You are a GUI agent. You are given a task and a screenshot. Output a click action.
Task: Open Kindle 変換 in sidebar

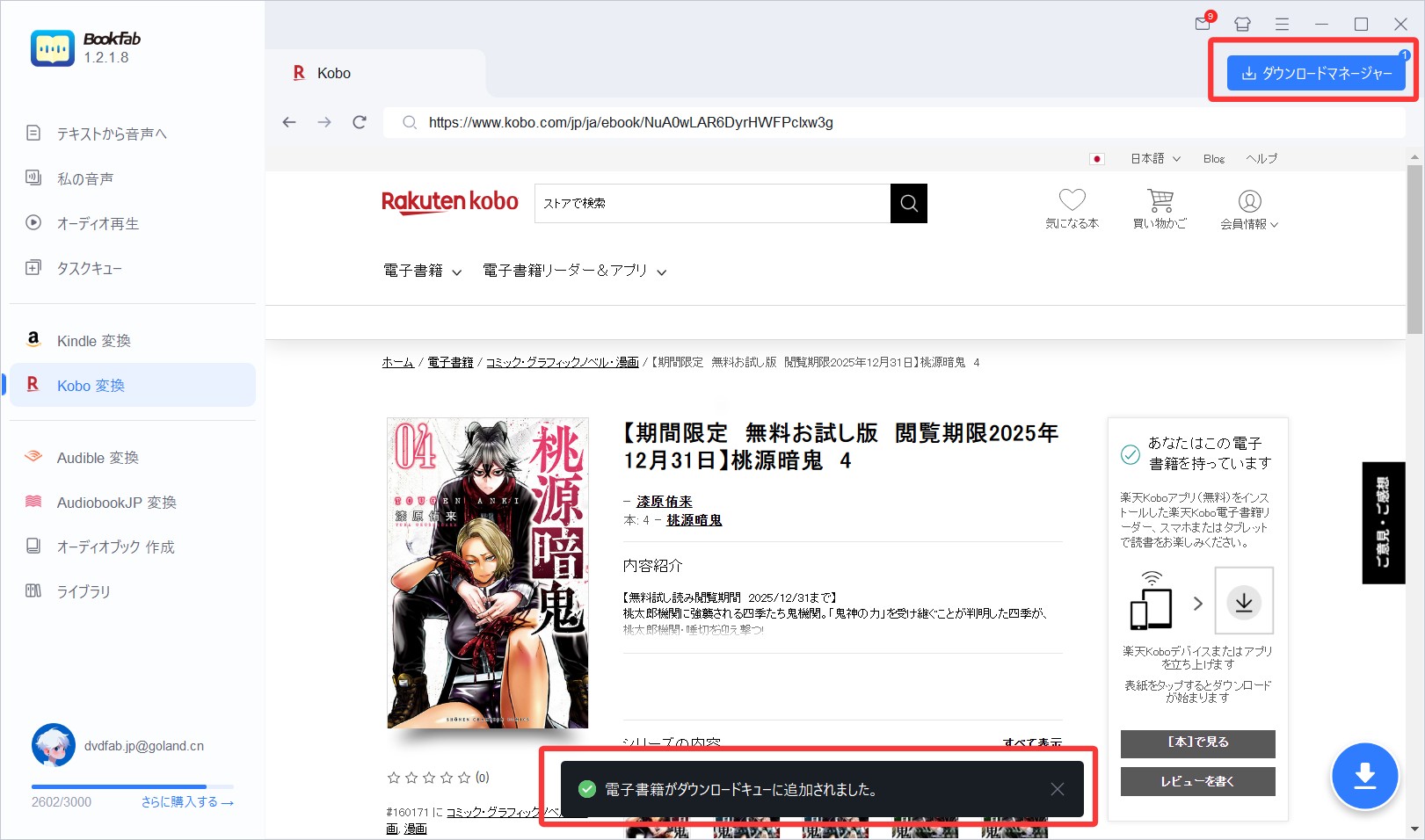coord(93,341)
